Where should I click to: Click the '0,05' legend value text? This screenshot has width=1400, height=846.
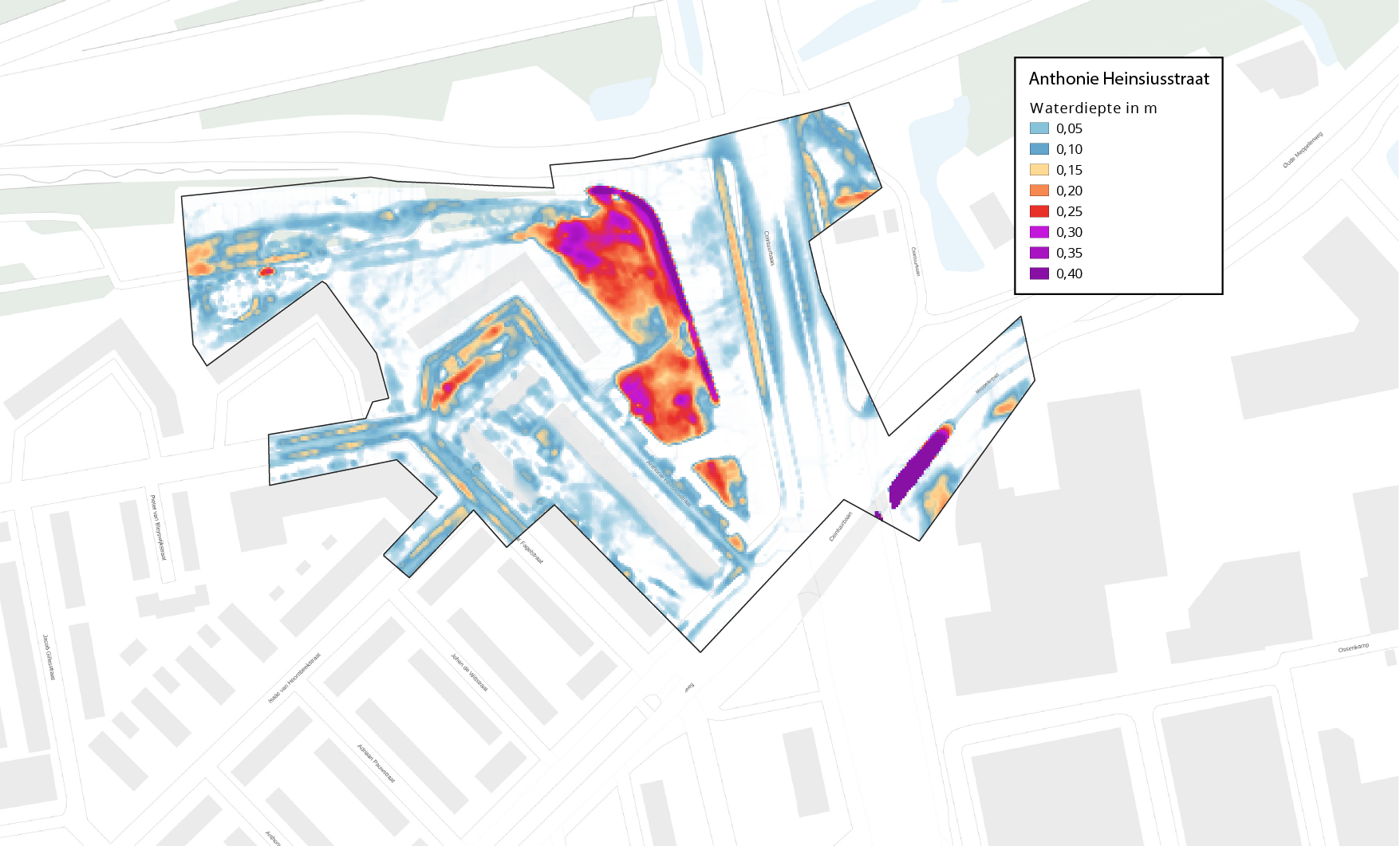pyautogui.click(x=1069, y=128)
